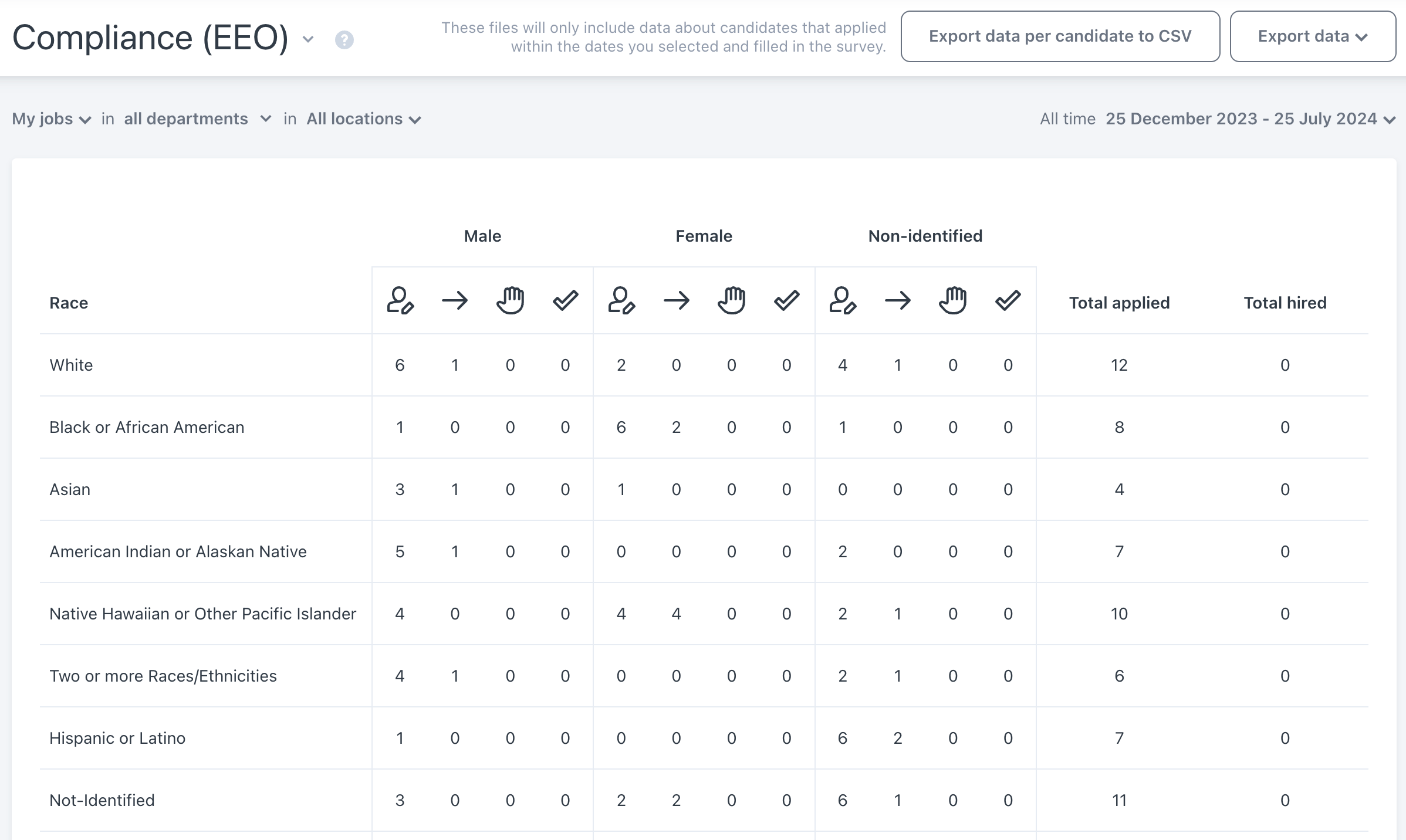This screenshot has width=1406, height=840.
Task: Expand the all departments filter
Action: pos(197,118)
